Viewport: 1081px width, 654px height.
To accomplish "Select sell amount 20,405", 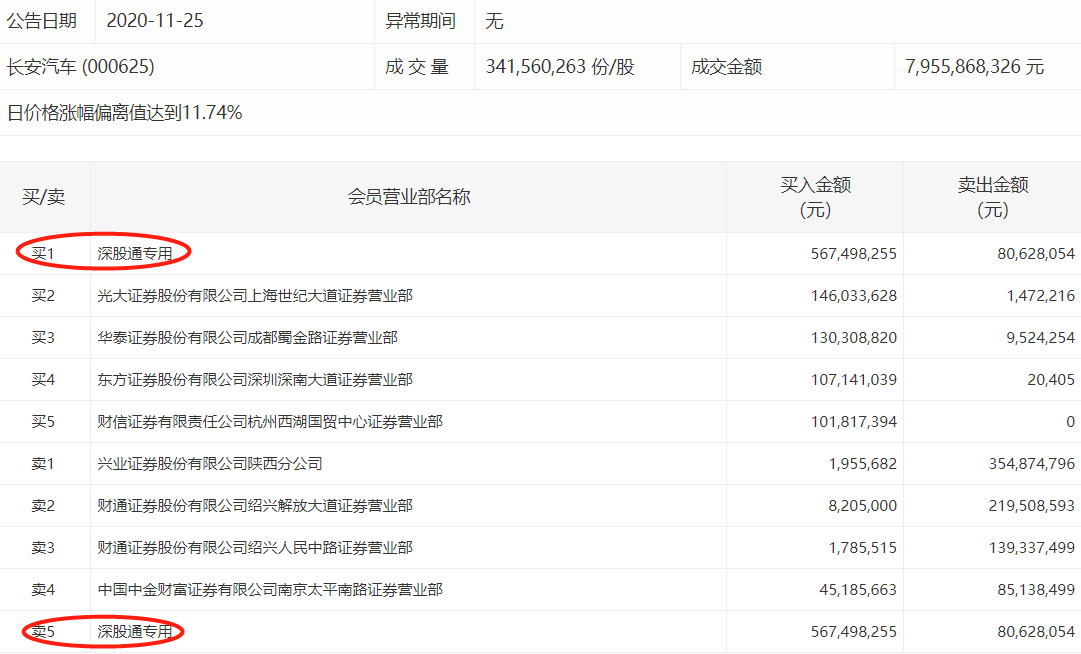I will pyautogui.click(x=1051, y=380).
